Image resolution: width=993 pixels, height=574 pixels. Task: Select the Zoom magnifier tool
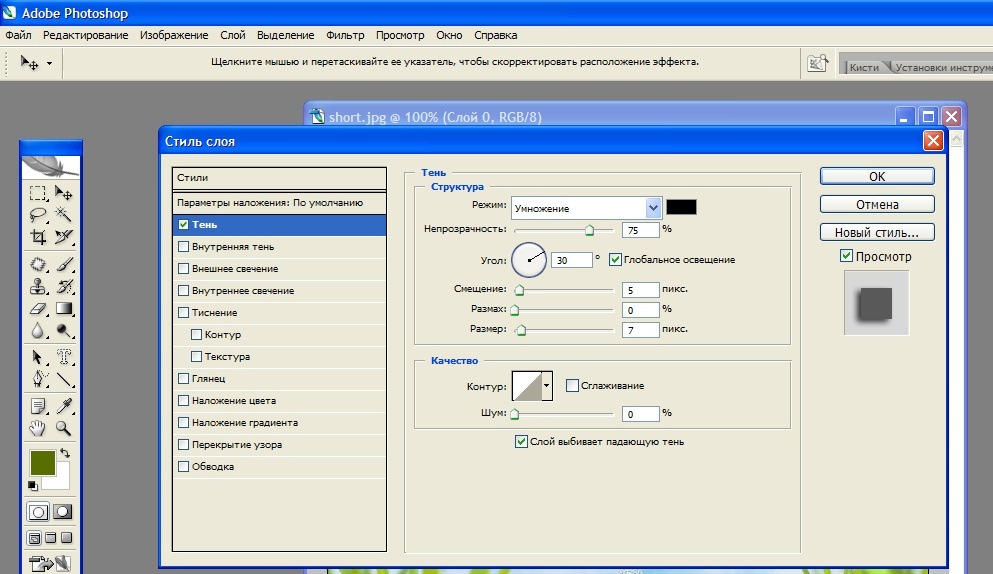point(64,428)
